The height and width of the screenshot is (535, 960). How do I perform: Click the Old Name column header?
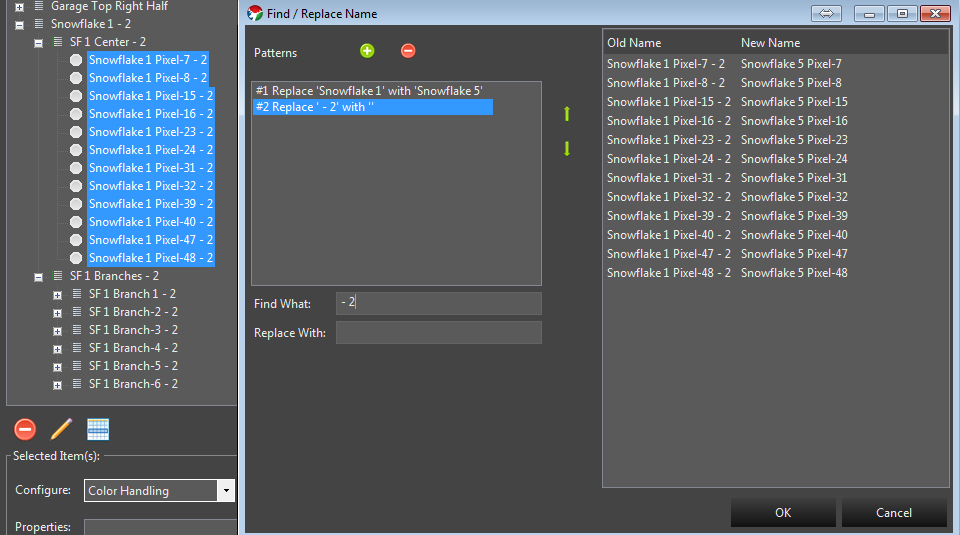[x=634, y=43]
